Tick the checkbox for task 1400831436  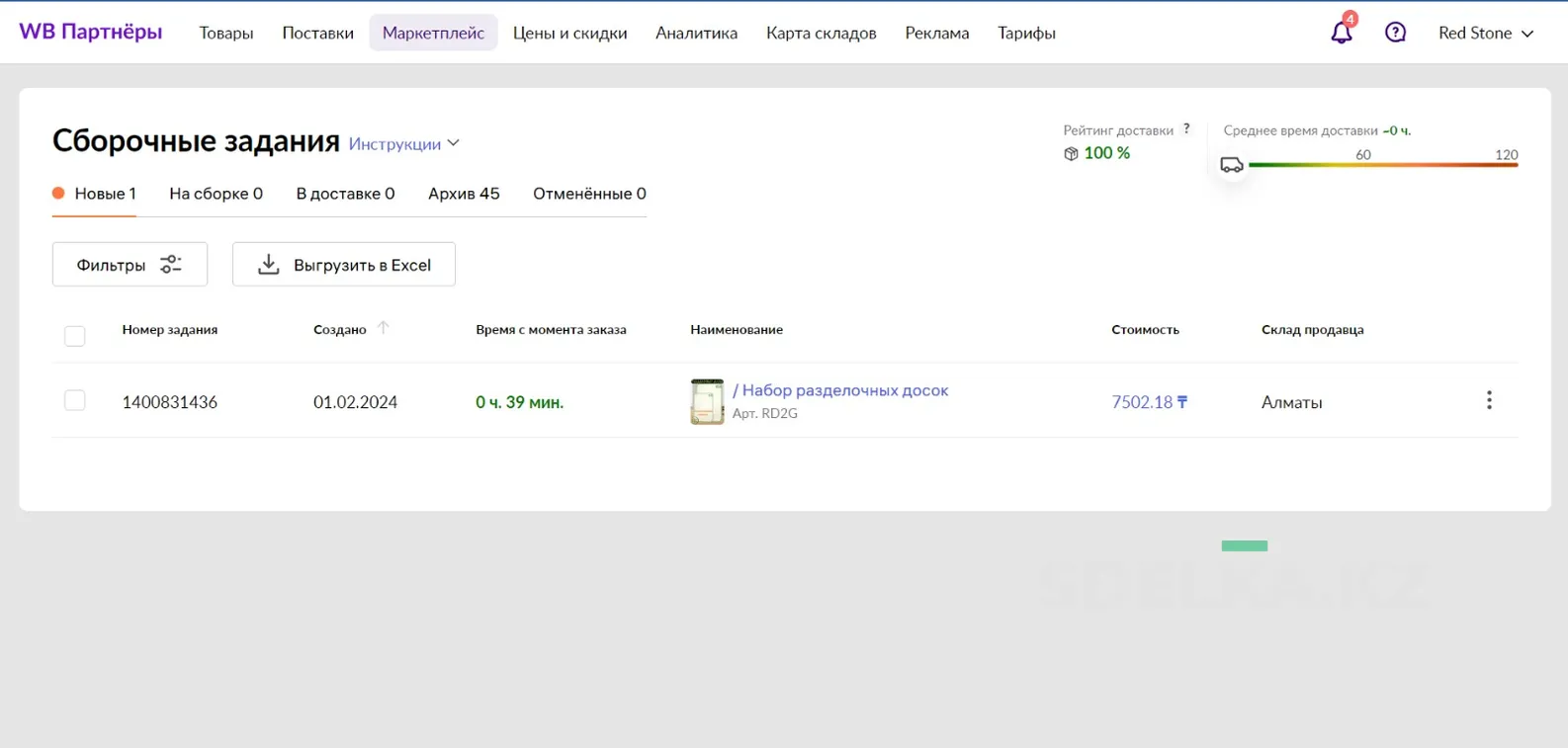(x=74, y=400)
